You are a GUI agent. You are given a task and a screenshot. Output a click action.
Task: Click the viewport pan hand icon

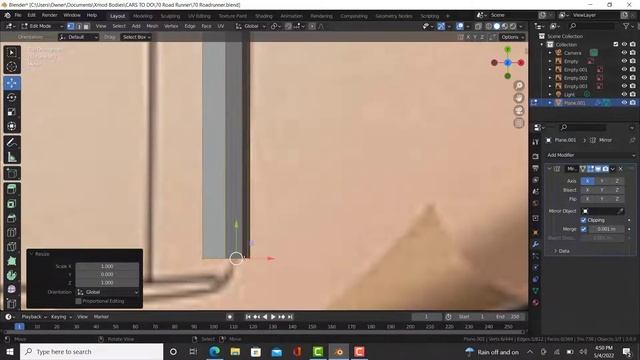coord(519,98)
